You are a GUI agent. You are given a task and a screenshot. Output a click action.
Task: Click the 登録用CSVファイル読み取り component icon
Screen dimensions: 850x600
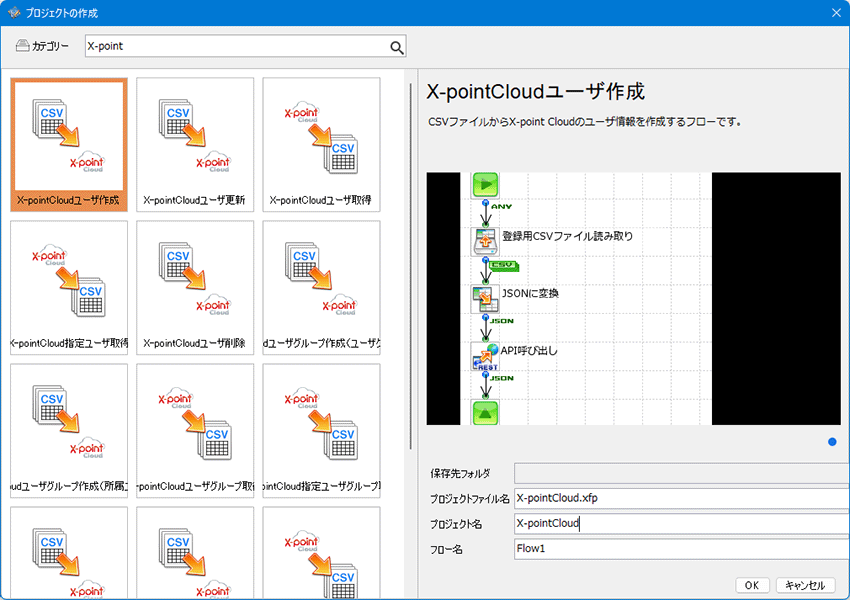click(485, 242)
